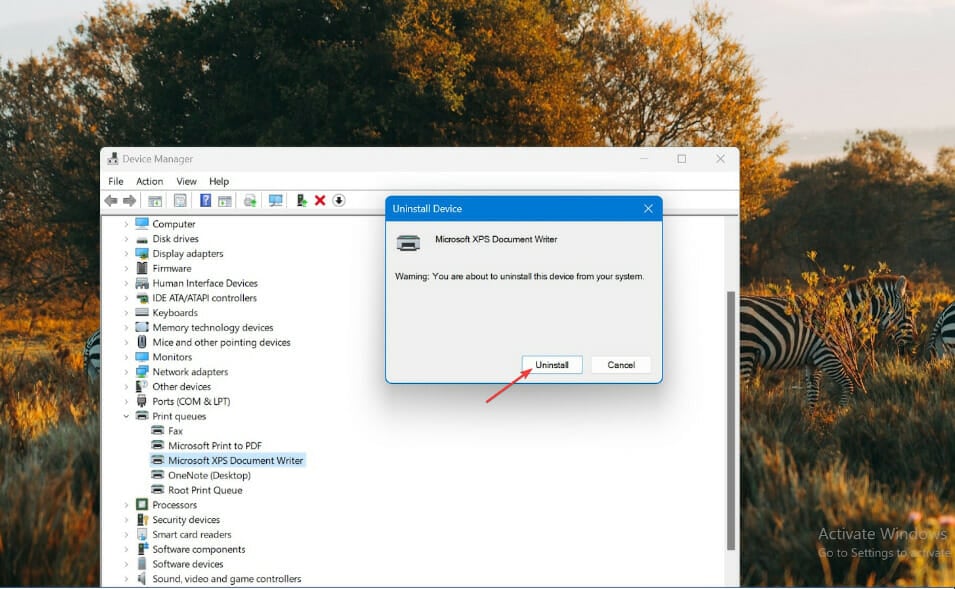
Task: Select OneNote (Desktop) print queue
Action: (210, 475)
